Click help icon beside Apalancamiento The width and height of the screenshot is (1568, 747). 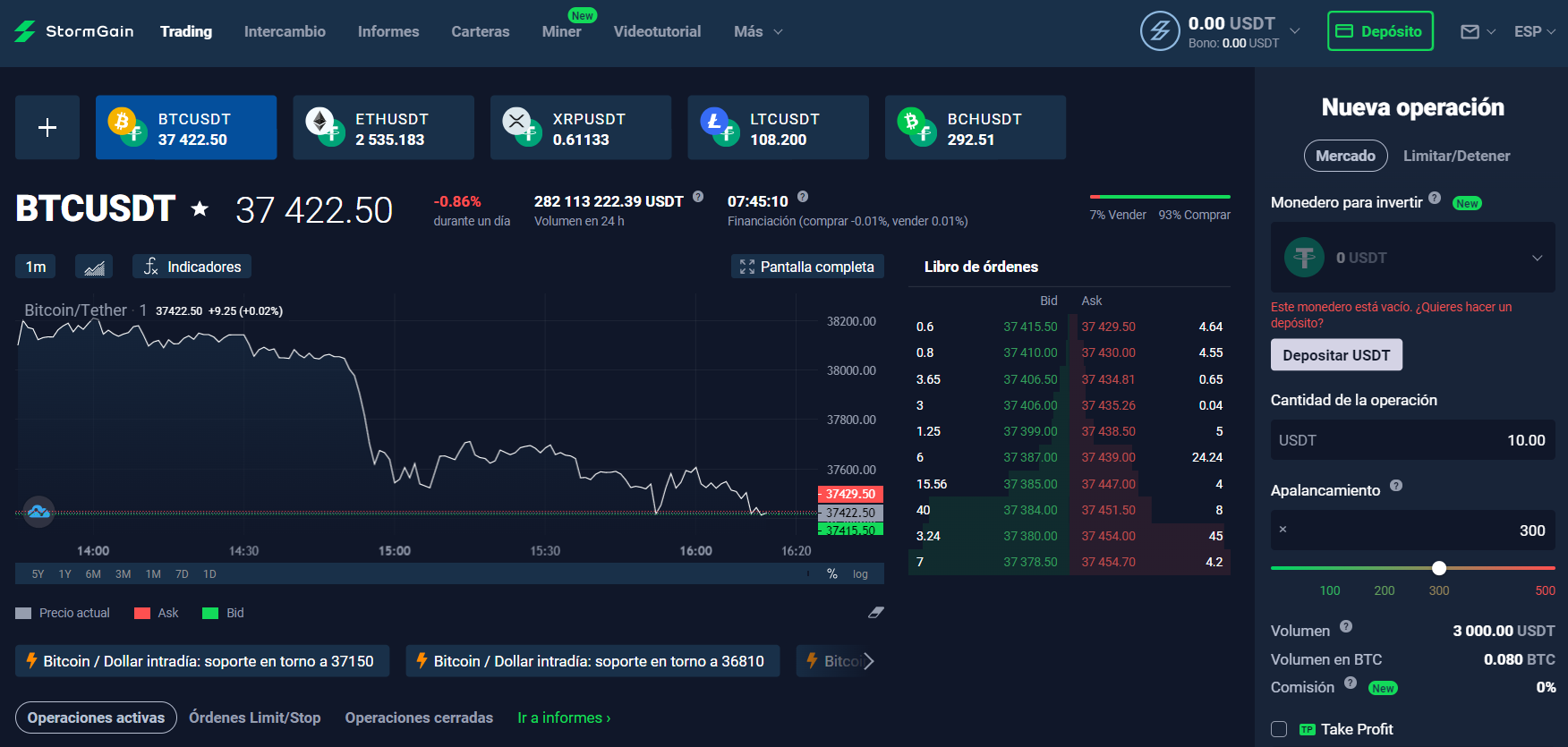1396,486
